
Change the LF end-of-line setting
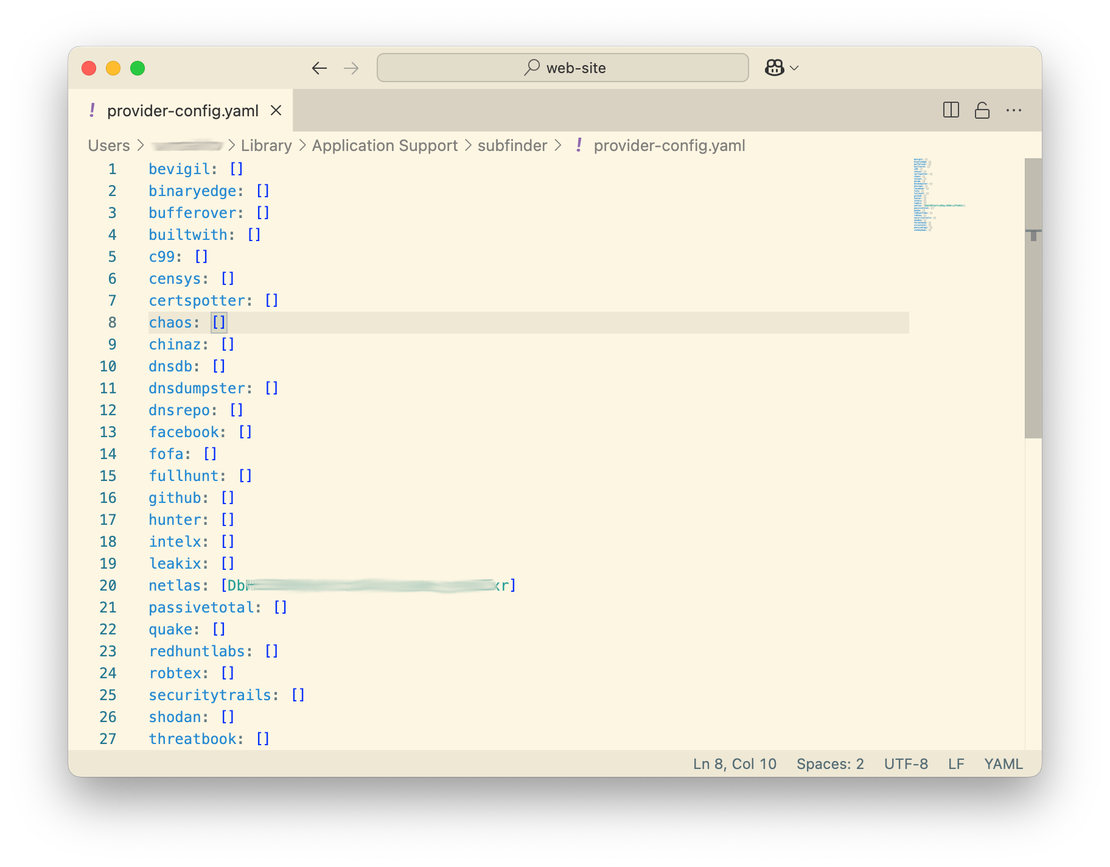click(x=956, y=763)
